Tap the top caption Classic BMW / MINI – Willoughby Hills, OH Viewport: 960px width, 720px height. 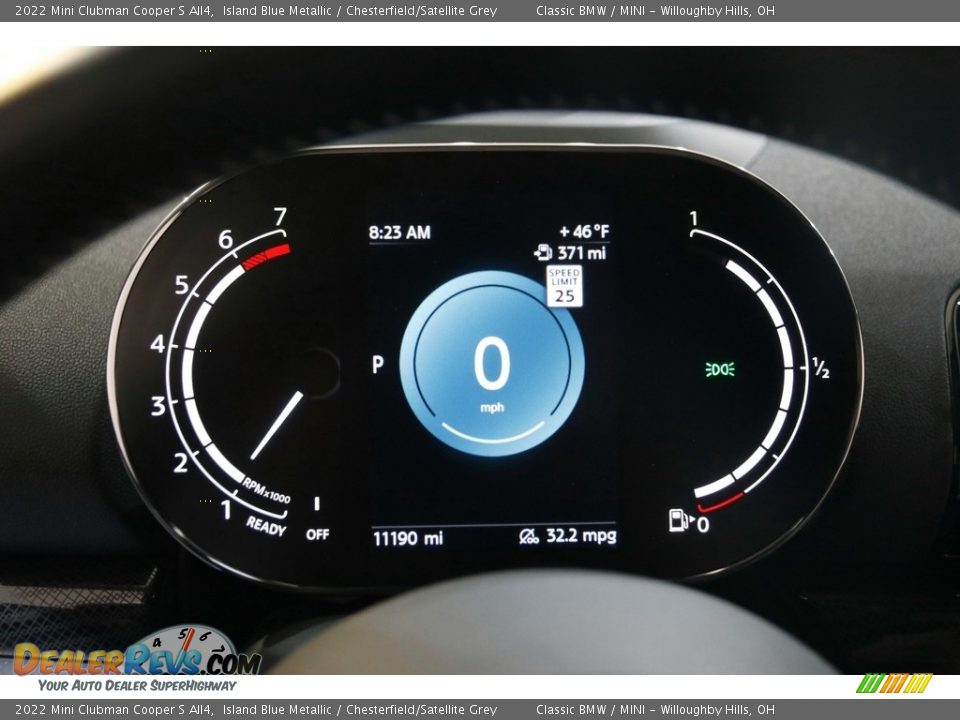(655, 10)
